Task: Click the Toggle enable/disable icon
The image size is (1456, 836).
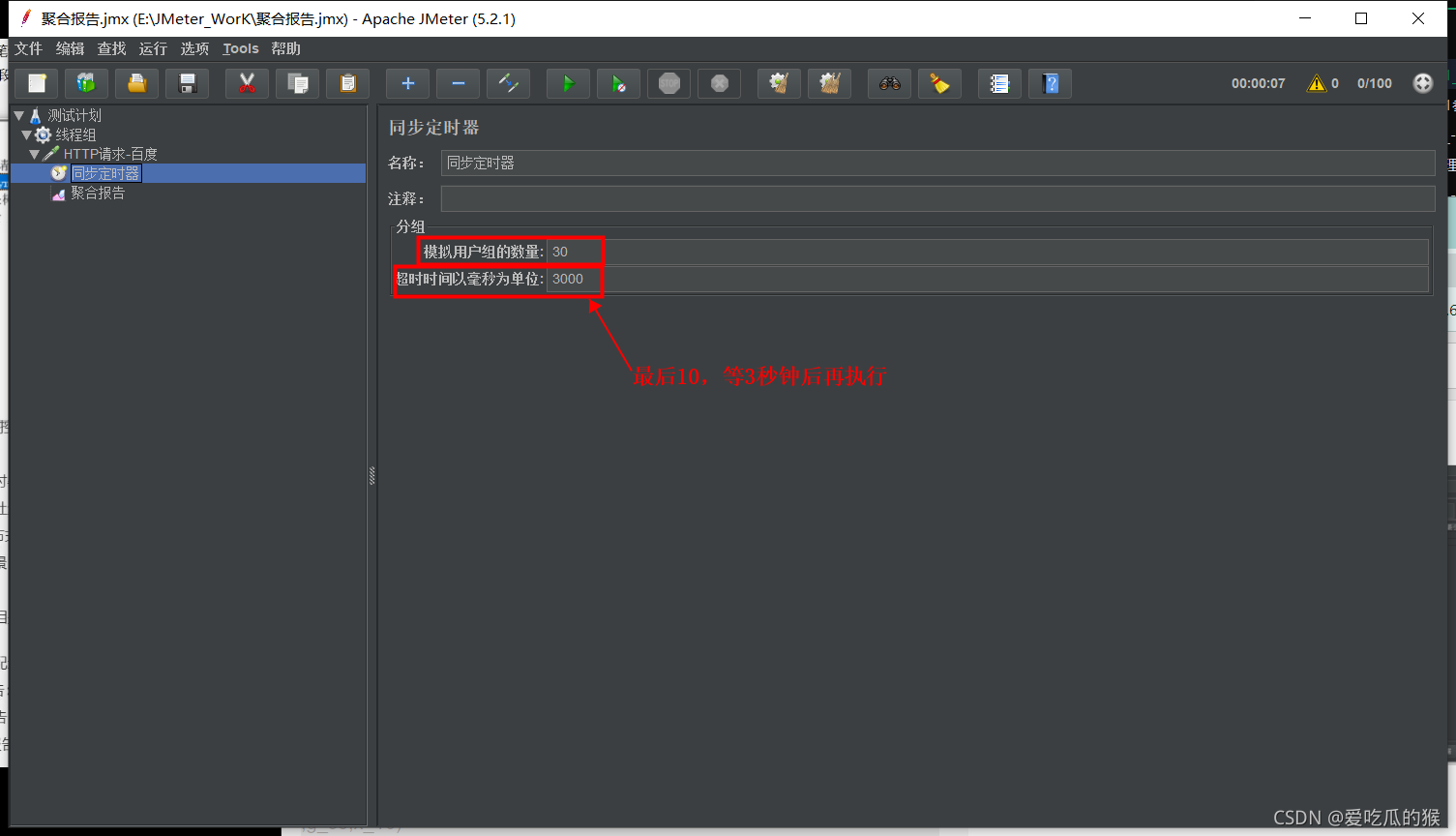Action: (508, 83)
